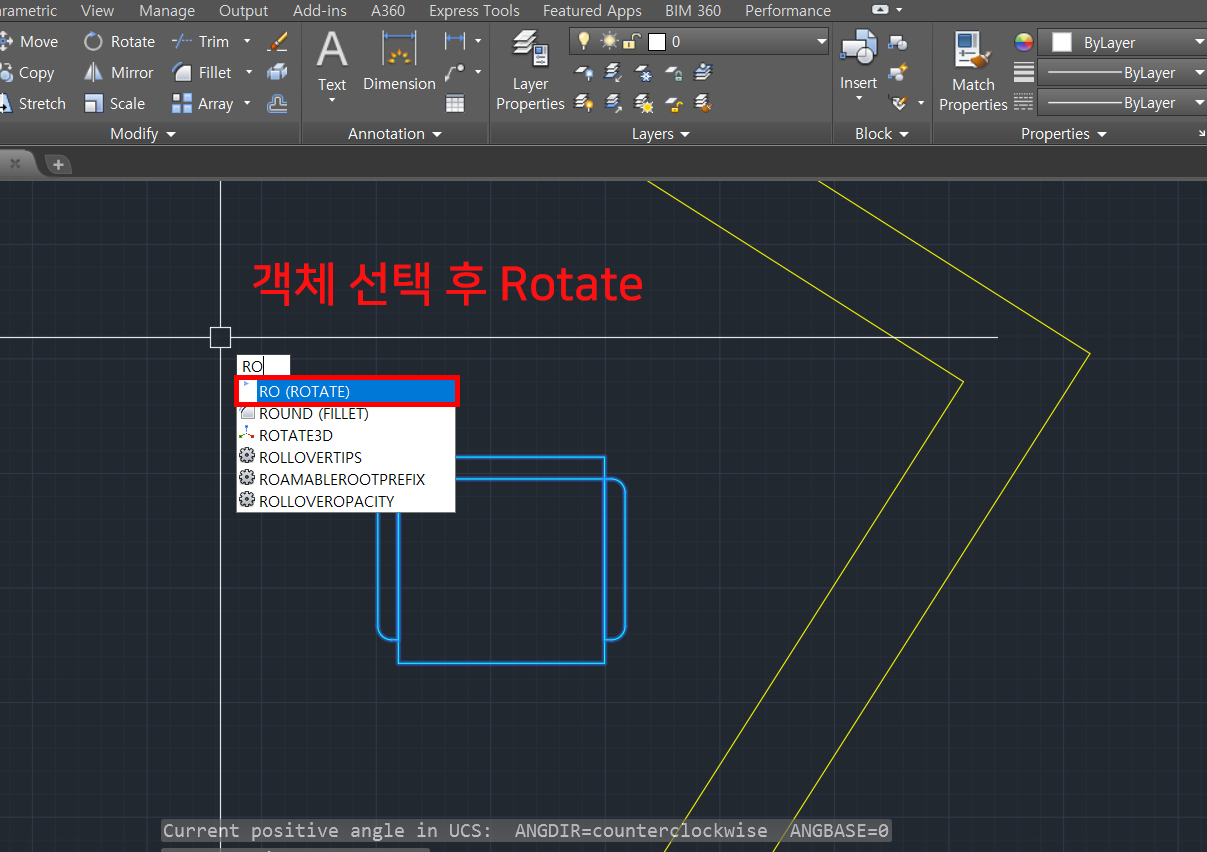
Task: Click the Create Block icon
Action: click(x=898, y=42)
